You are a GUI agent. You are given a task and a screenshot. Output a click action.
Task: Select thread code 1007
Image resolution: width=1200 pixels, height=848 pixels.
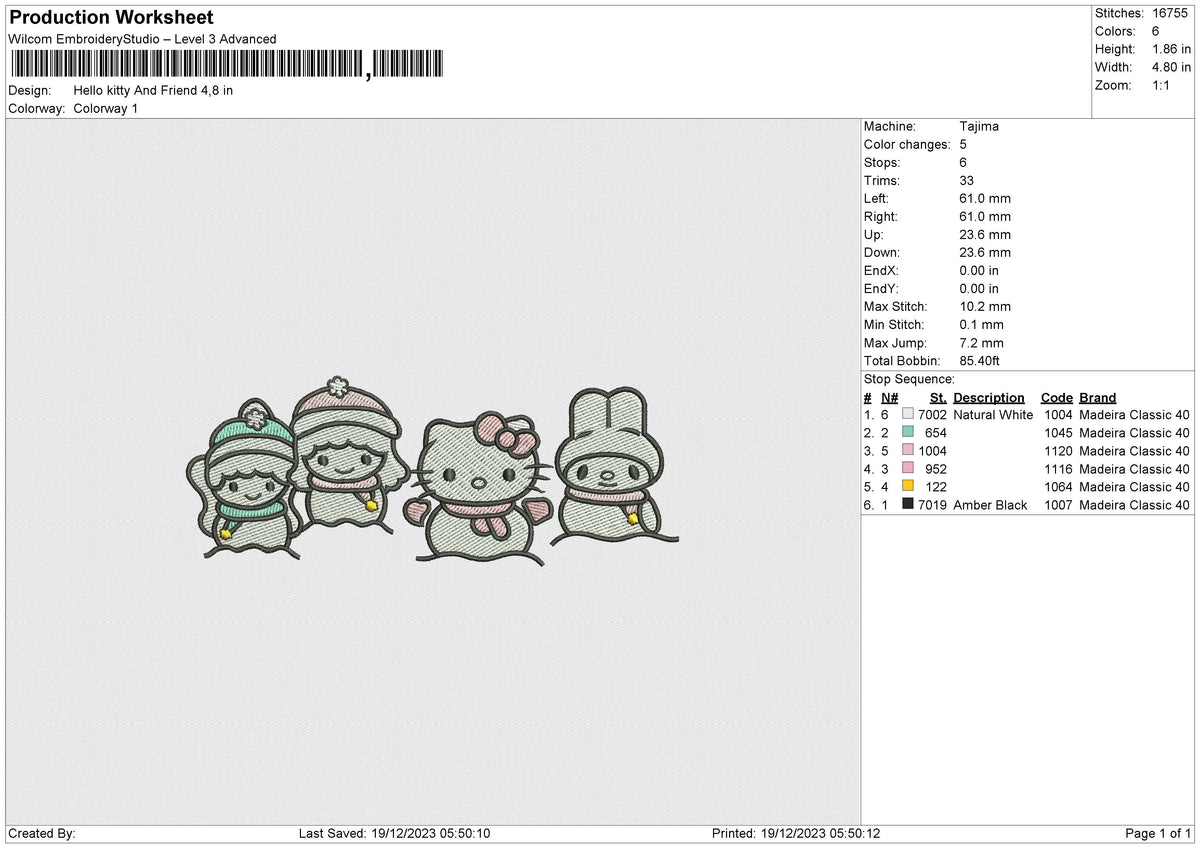point(1059,505)
